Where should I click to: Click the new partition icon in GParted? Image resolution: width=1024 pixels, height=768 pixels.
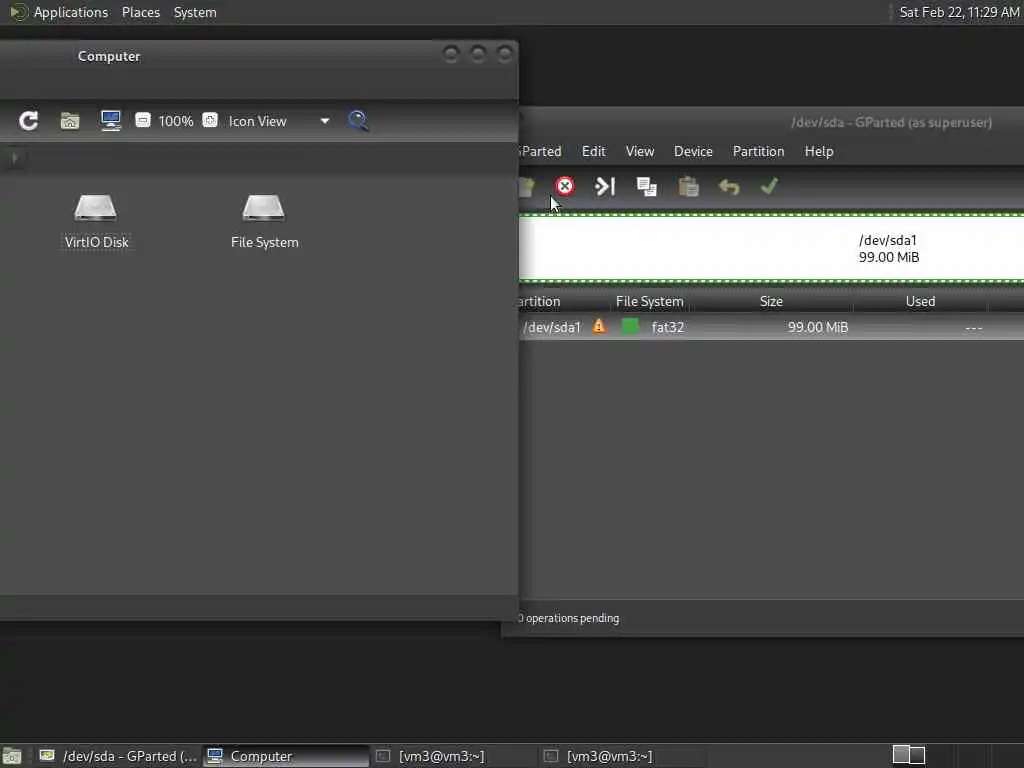coord(526,187)
